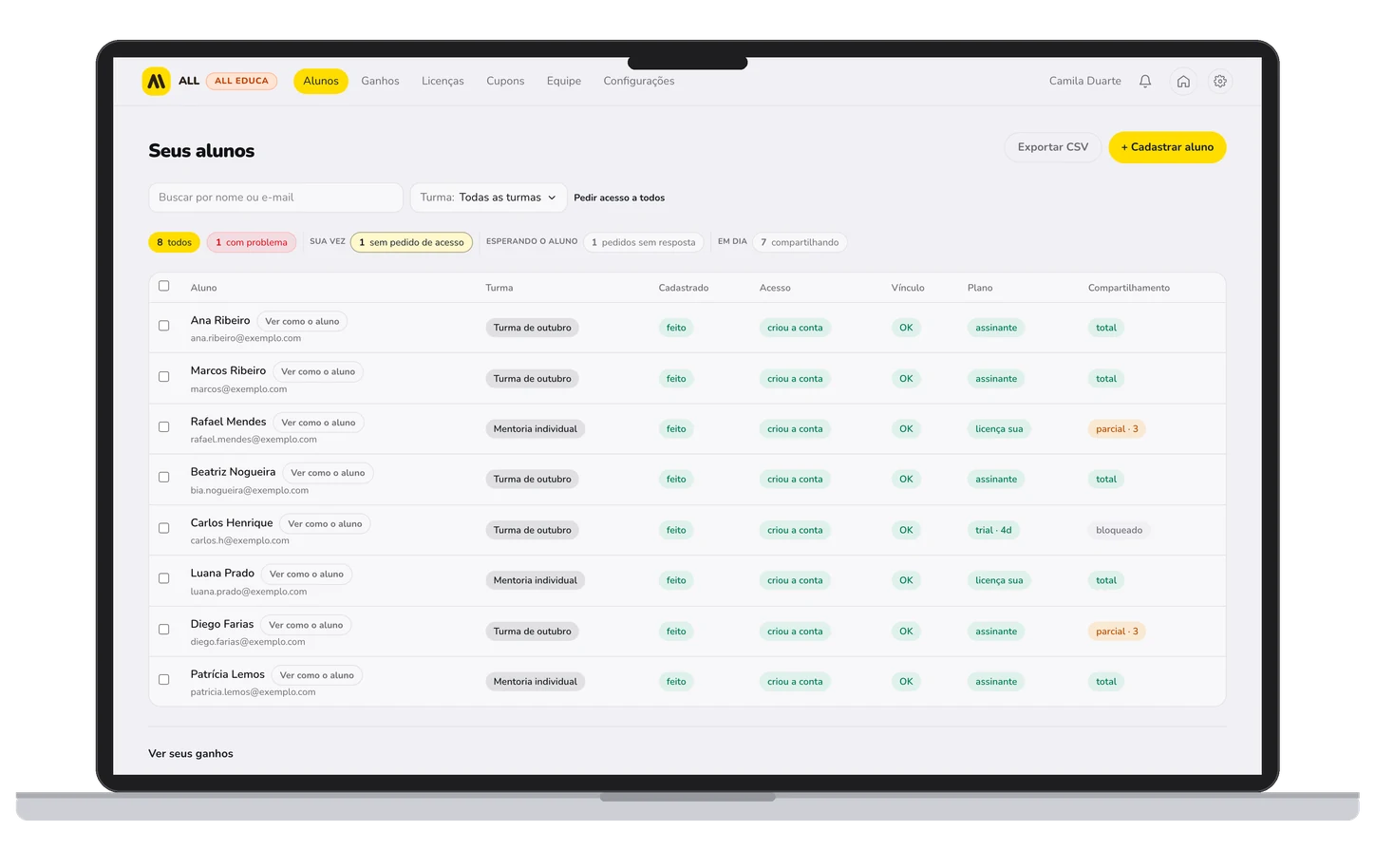1375x868 pixels.
Task: Open the Equipe tab
Action: coord(564,81)
